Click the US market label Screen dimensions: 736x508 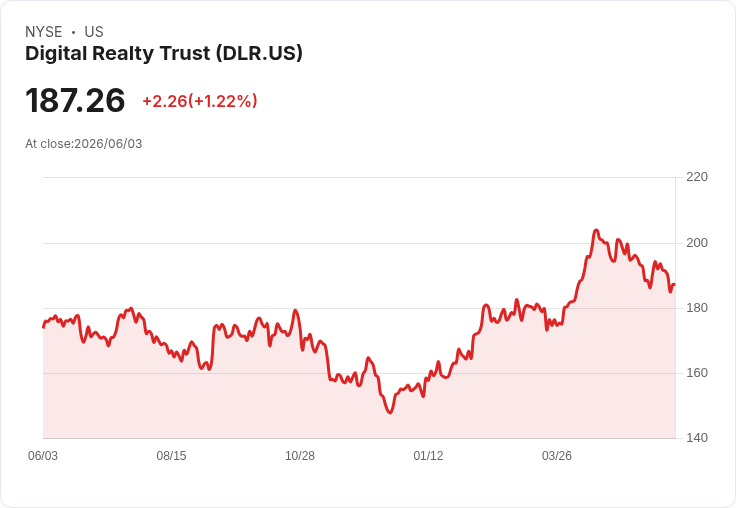tap(94, 32)
